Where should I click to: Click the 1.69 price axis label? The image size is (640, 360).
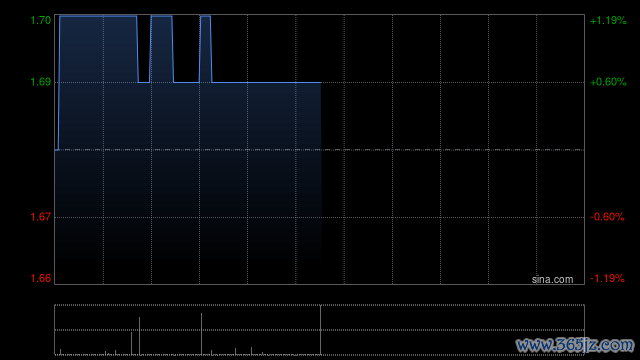click(41, 82)
